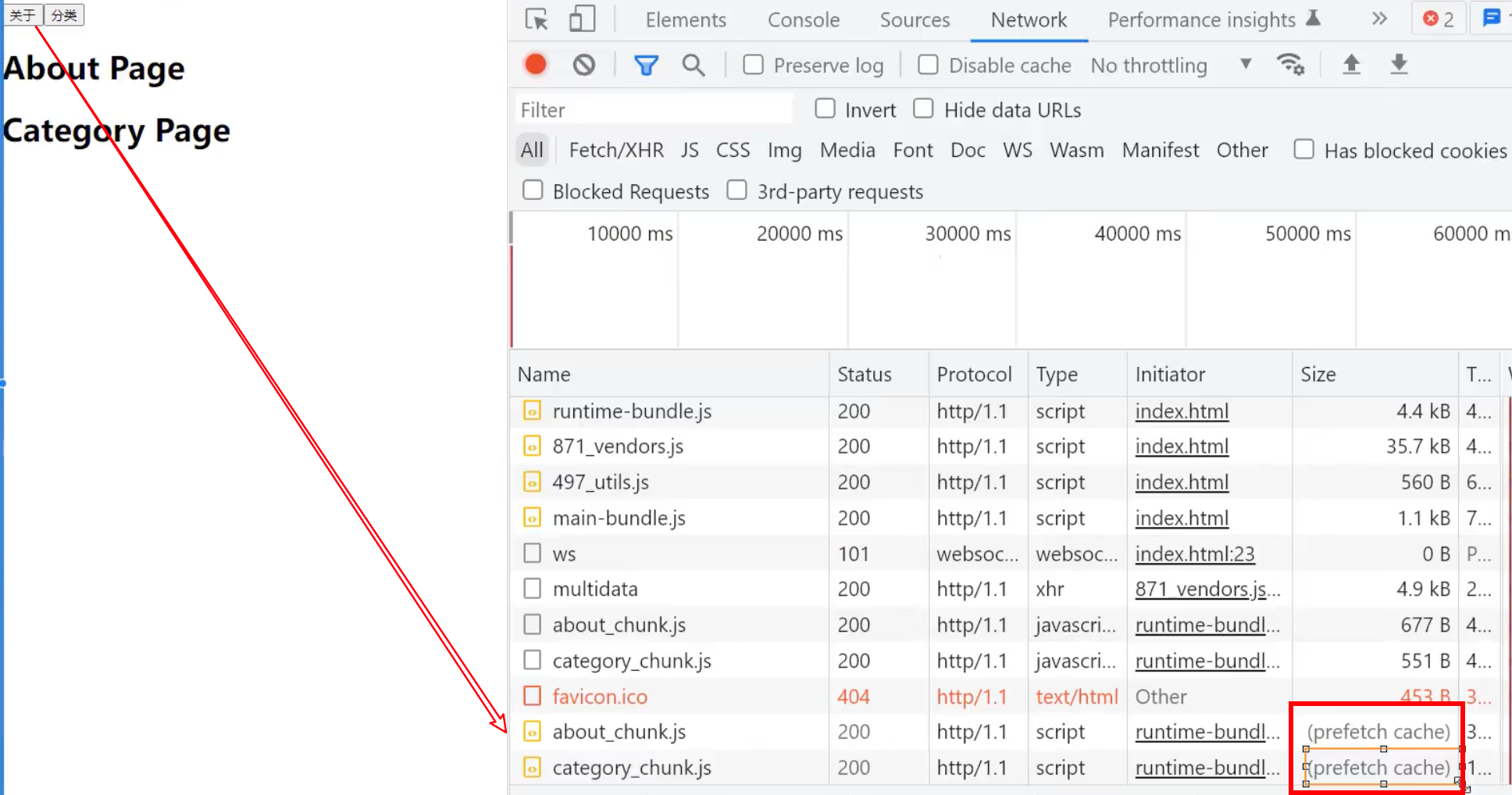Check Hide data URLs
1512x795 pixels.
(x=923, y=109)
